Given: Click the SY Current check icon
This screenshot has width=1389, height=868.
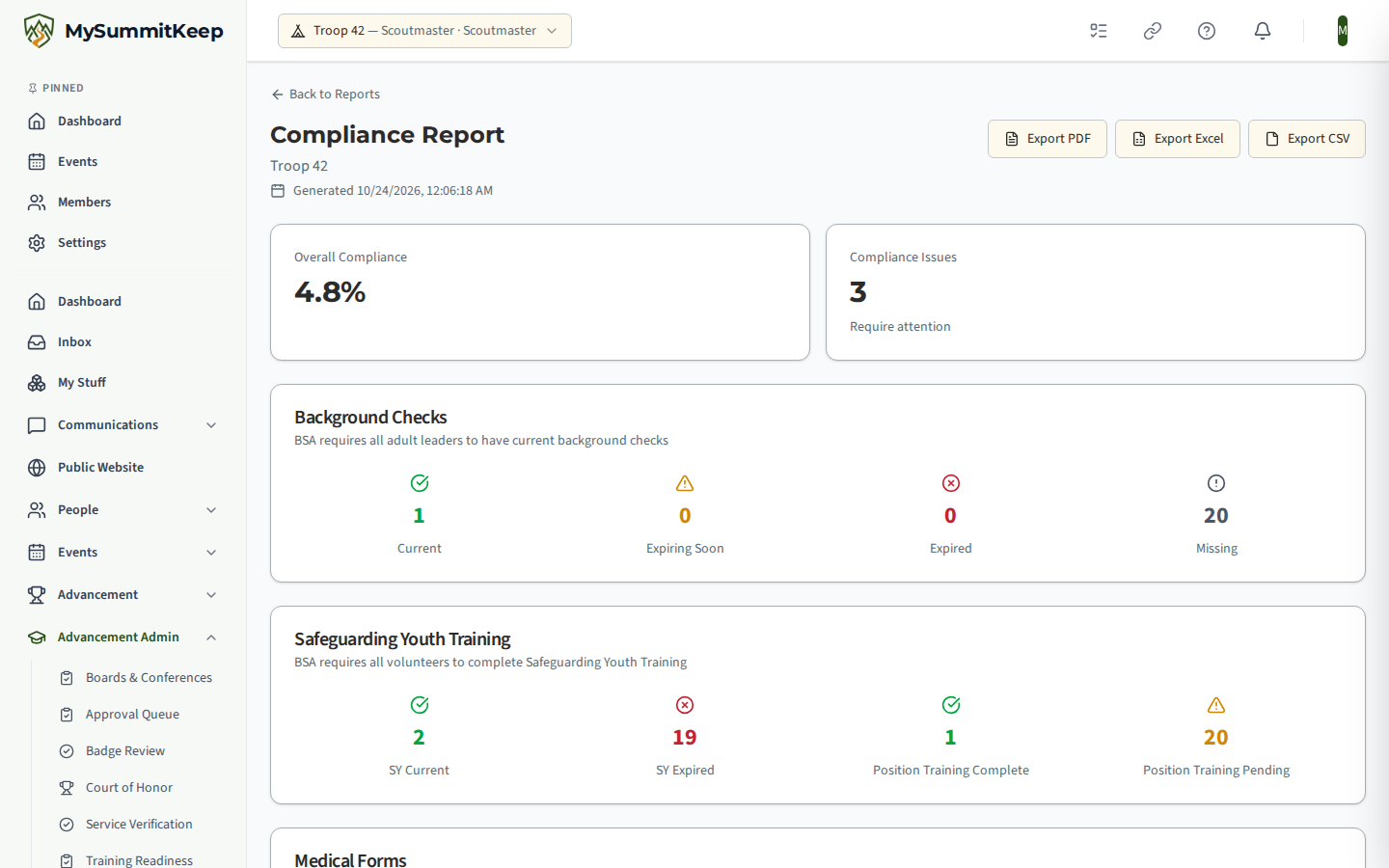Looking at the screenshot, I should (420, 705).
